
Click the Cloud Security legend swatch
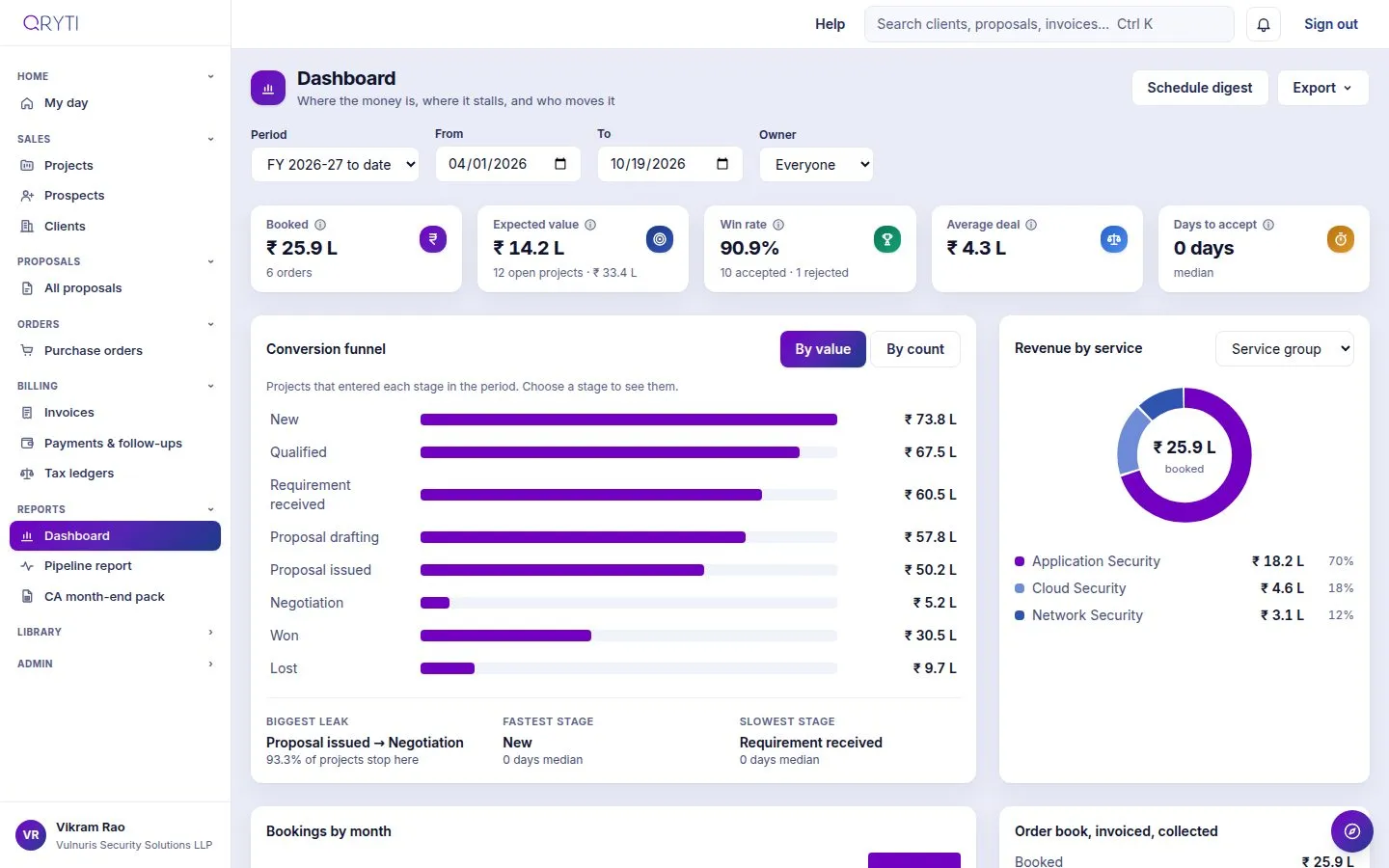click(1020, 588)
